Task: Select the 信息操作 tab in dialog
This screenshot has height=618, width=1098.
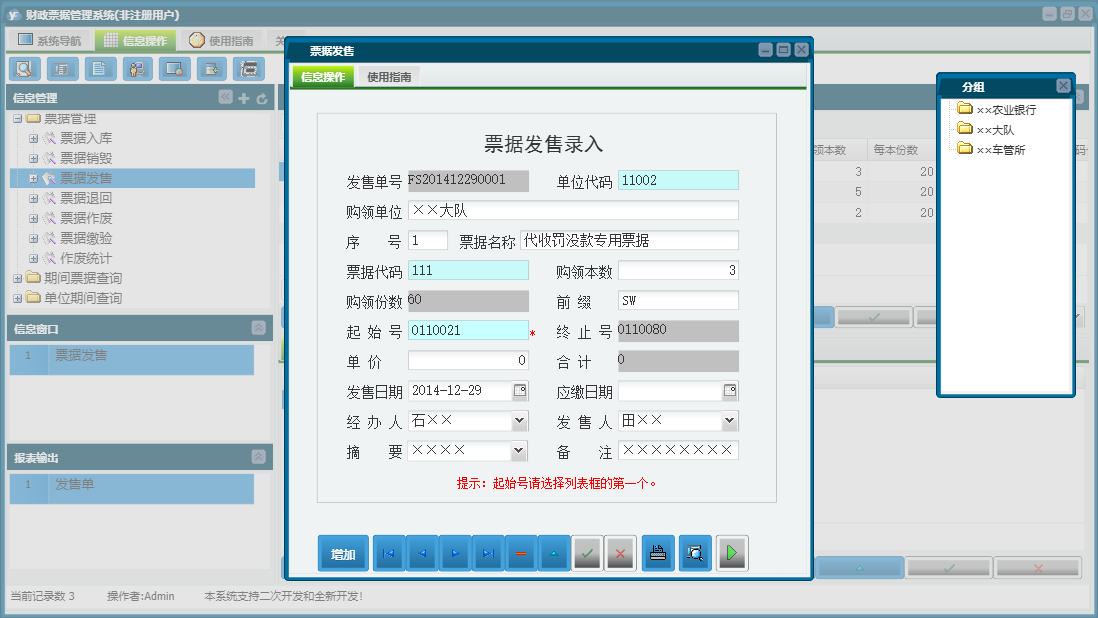Action: click(323, 77)
